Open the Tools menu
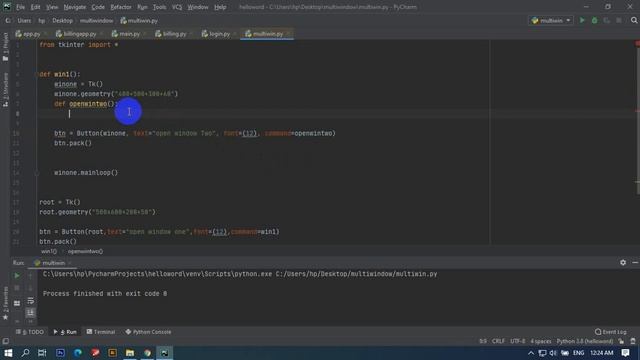640x360 pixels. (x=159, y=7)
